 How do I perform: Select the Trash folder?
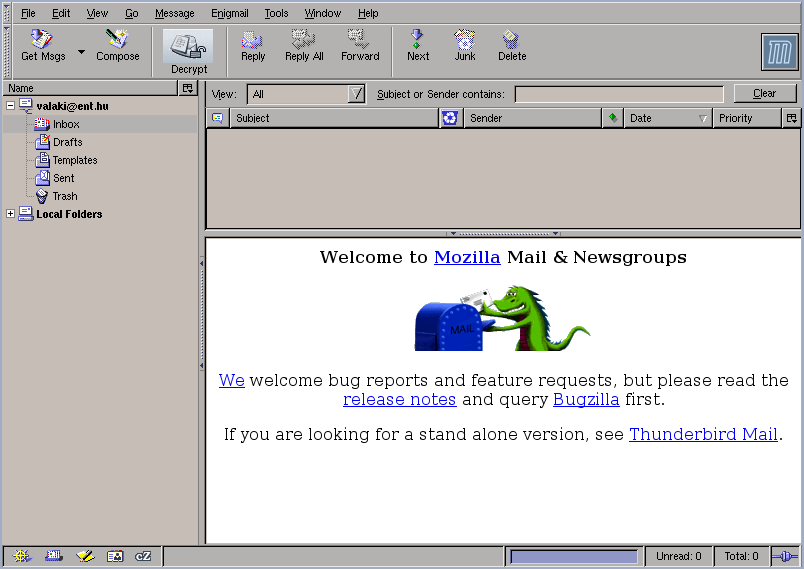(x=65, y=196)
